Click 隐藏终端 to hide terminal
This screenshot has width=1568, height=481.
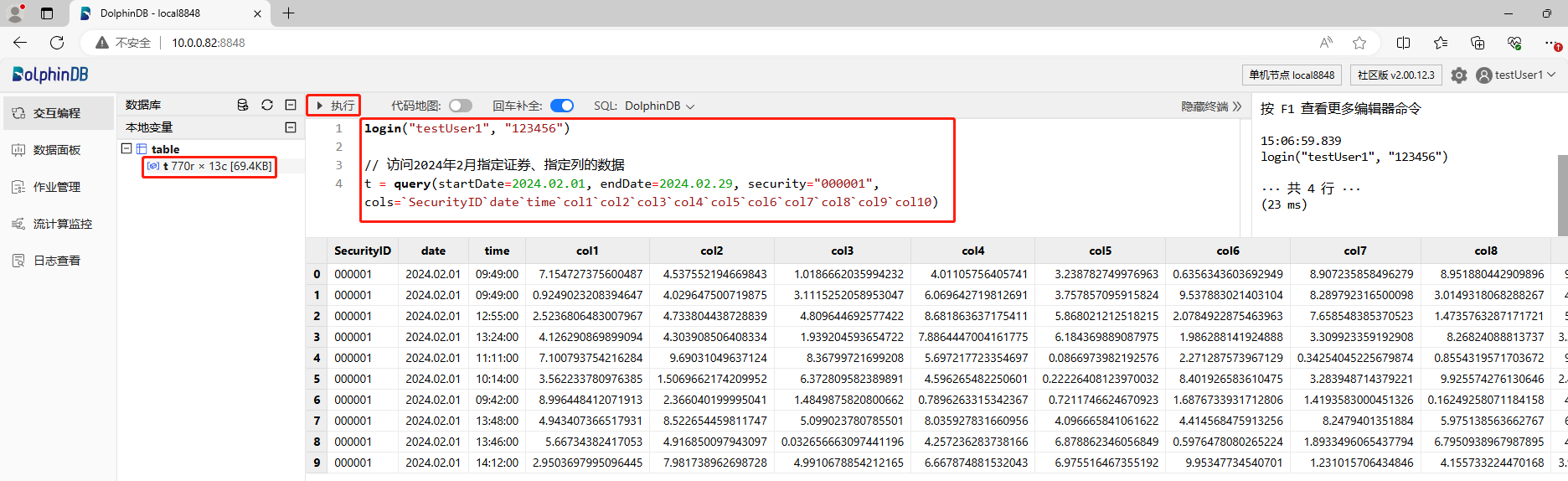(x=1210, y=106)
